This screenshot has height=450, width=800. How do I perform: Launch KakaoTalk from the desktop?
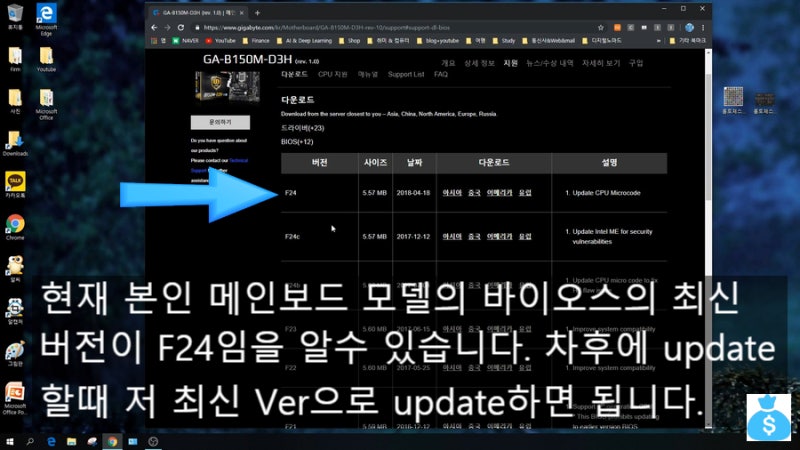(15, 185)
